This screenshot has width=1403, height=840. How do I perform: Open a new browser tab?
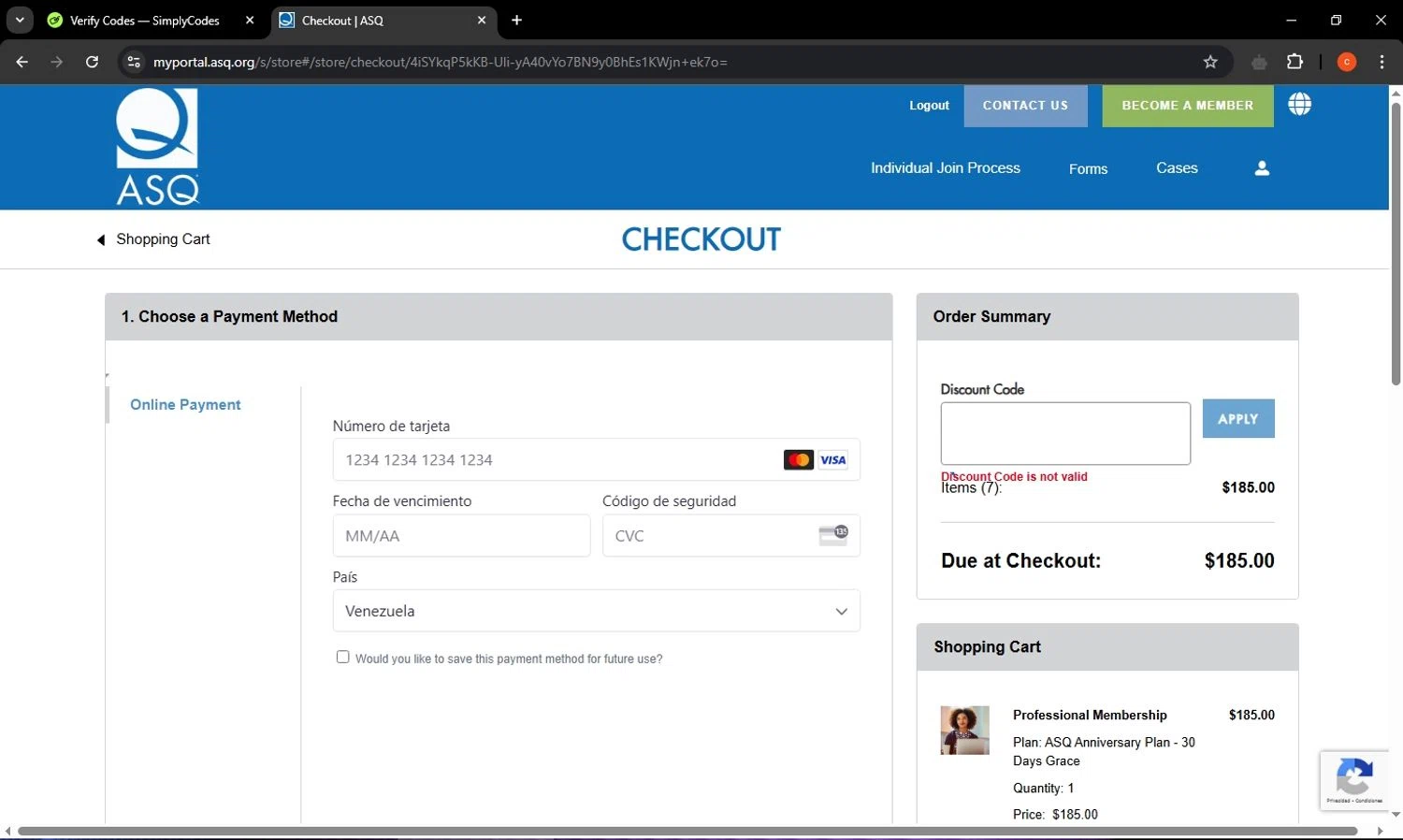pos(516,20)
